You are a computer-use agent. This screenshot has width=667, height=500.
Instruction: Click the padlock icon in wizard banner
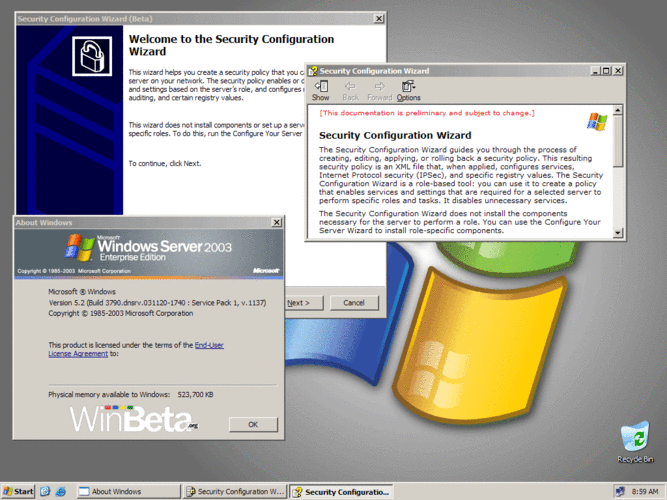click(92, 56)
